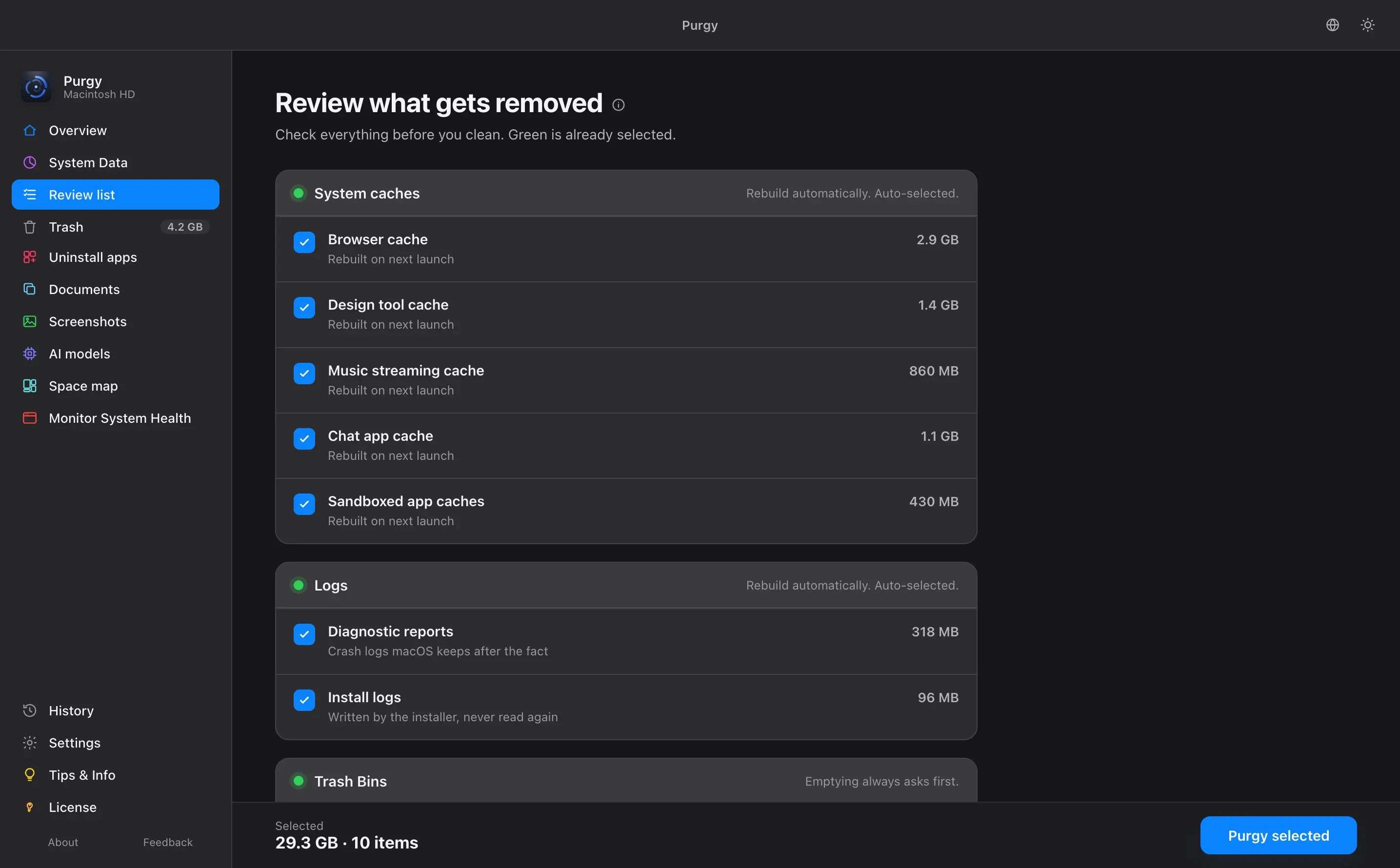Click the Space map icon

click(x=30, y=386)
